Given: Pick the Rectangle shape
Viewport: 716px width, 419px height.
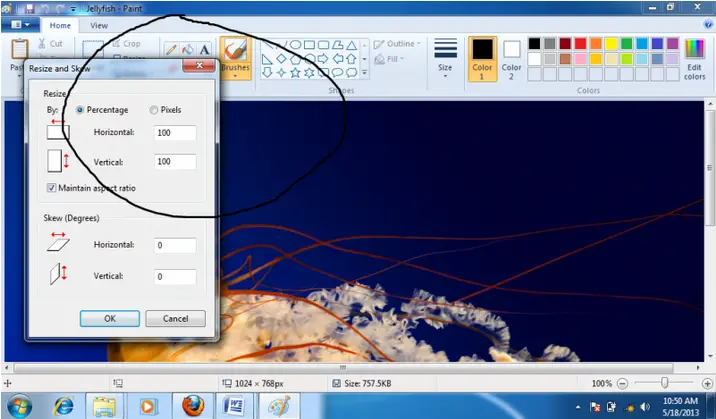Looking at the screenshot, I should (309, 45).
